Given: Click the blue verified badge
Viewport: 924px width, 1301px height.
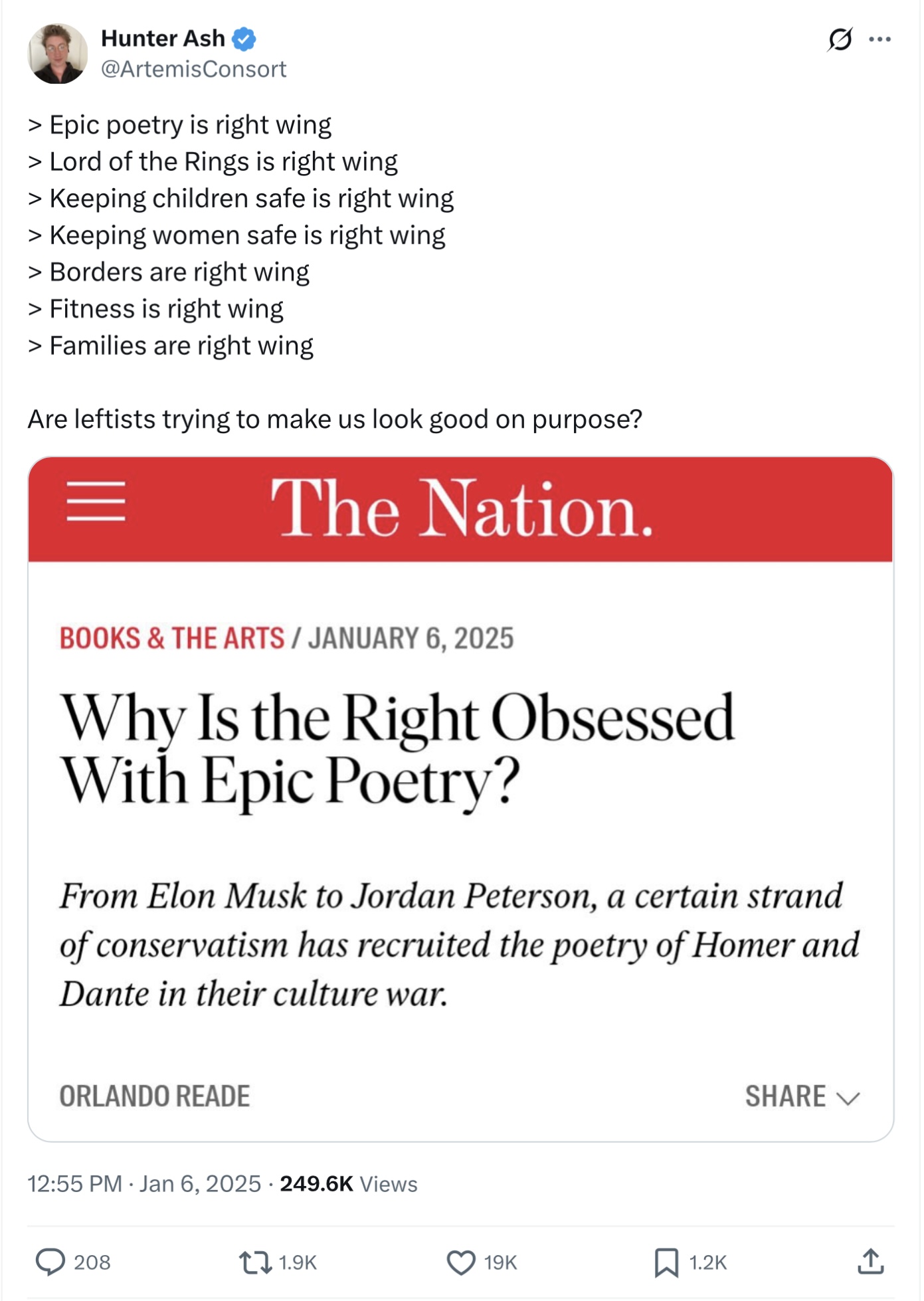Looking at the screenshot, I should click(244, 39).
